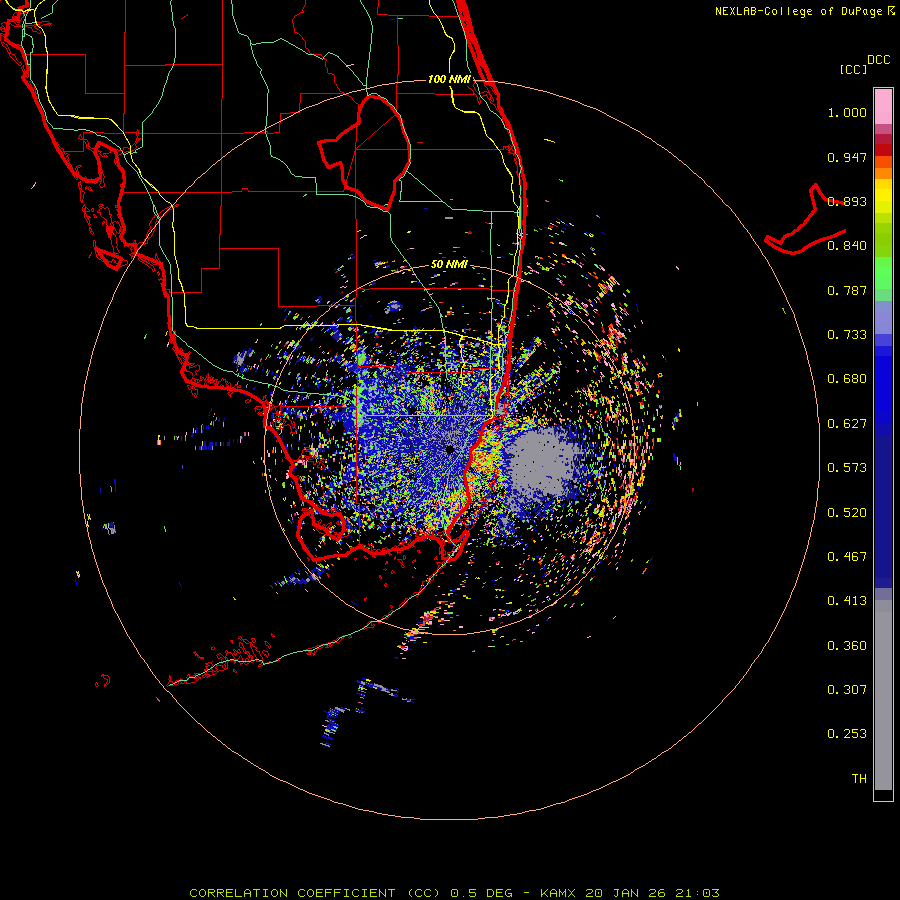This screenshot has height=900, width=900.
Task: Click the 0.787 legend value
Action: [x=847, y=290]
